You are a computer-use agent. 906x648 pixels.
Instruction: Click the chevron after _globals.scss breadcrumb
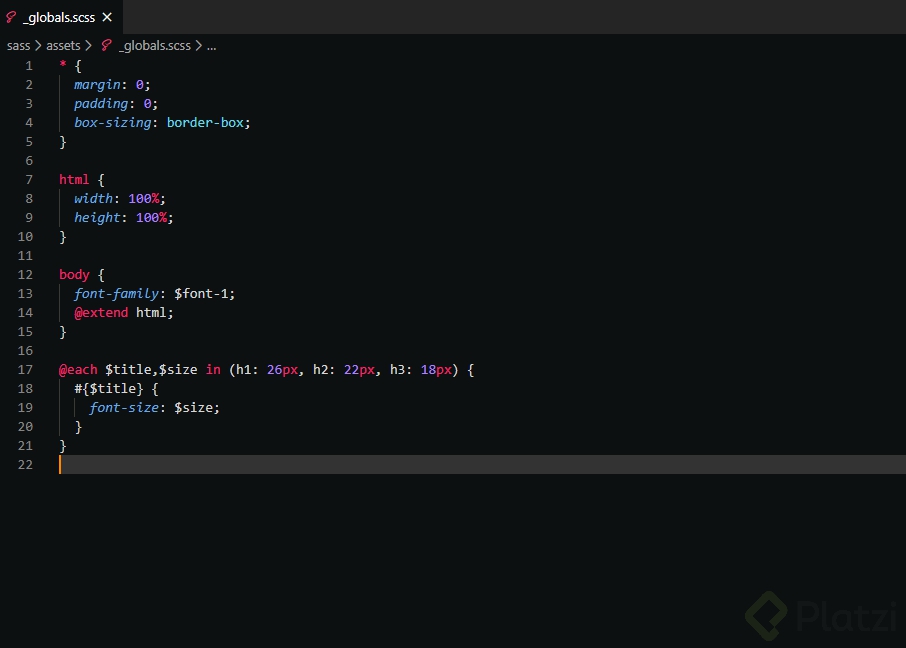tap(198, 45)
